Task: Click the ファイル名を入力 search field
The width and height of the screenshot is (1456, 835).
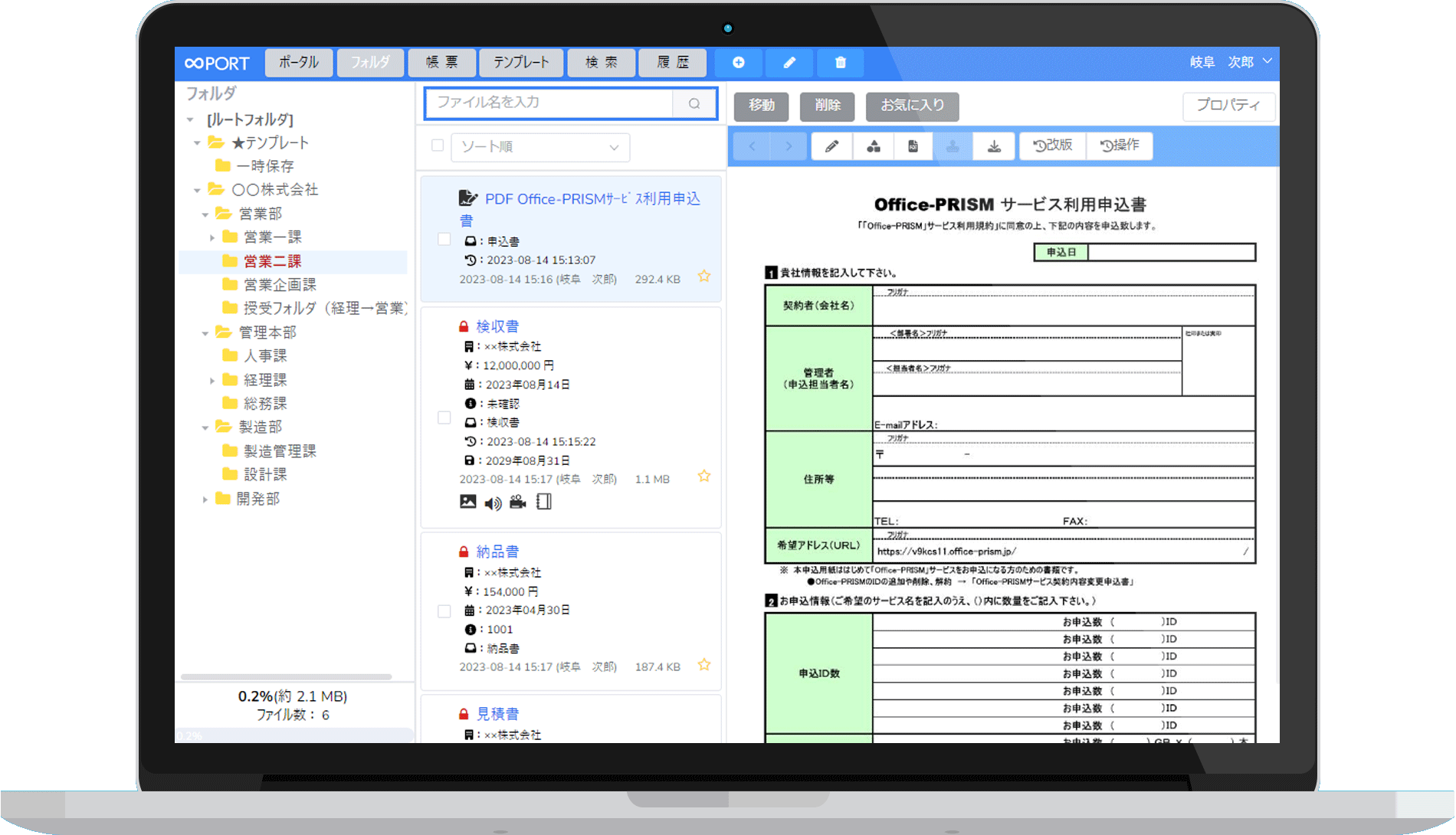Action: coord(549,103)
